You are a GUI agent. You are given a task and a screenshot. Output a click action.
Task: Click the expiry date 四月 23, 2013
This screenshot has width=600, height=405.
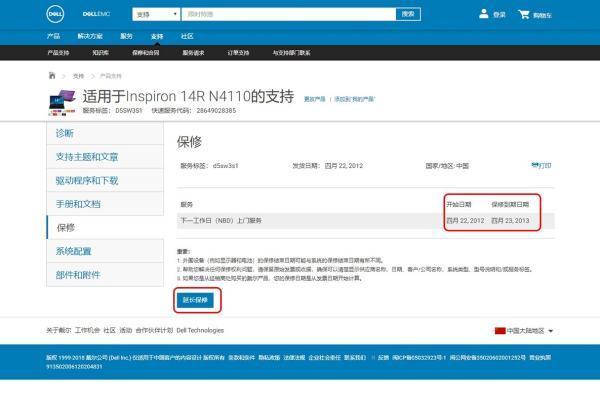point(510,221)
